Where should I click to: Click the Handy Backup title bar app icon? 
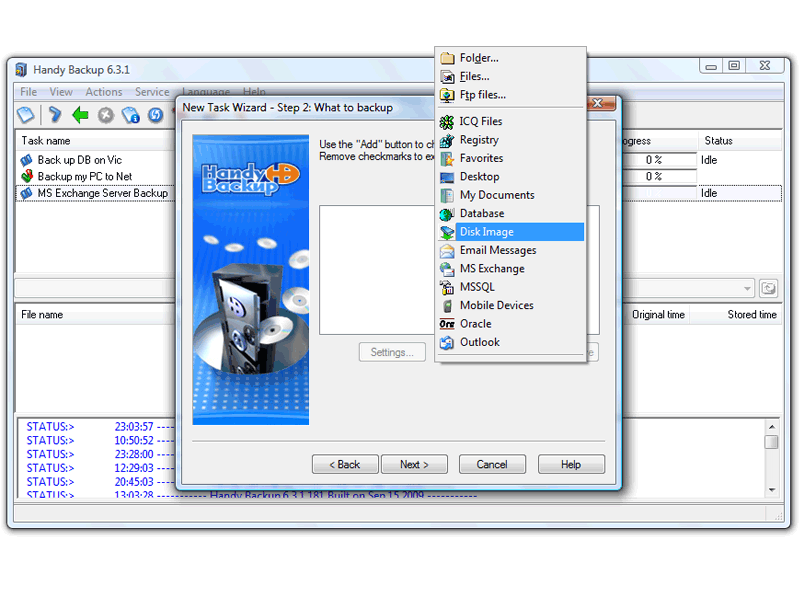tap(21, 69)
